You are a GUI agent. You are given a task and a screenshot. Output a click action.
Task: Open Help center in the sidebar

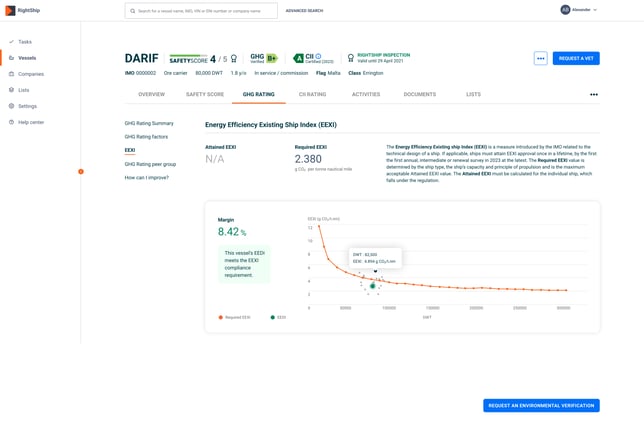coord(31,122)
